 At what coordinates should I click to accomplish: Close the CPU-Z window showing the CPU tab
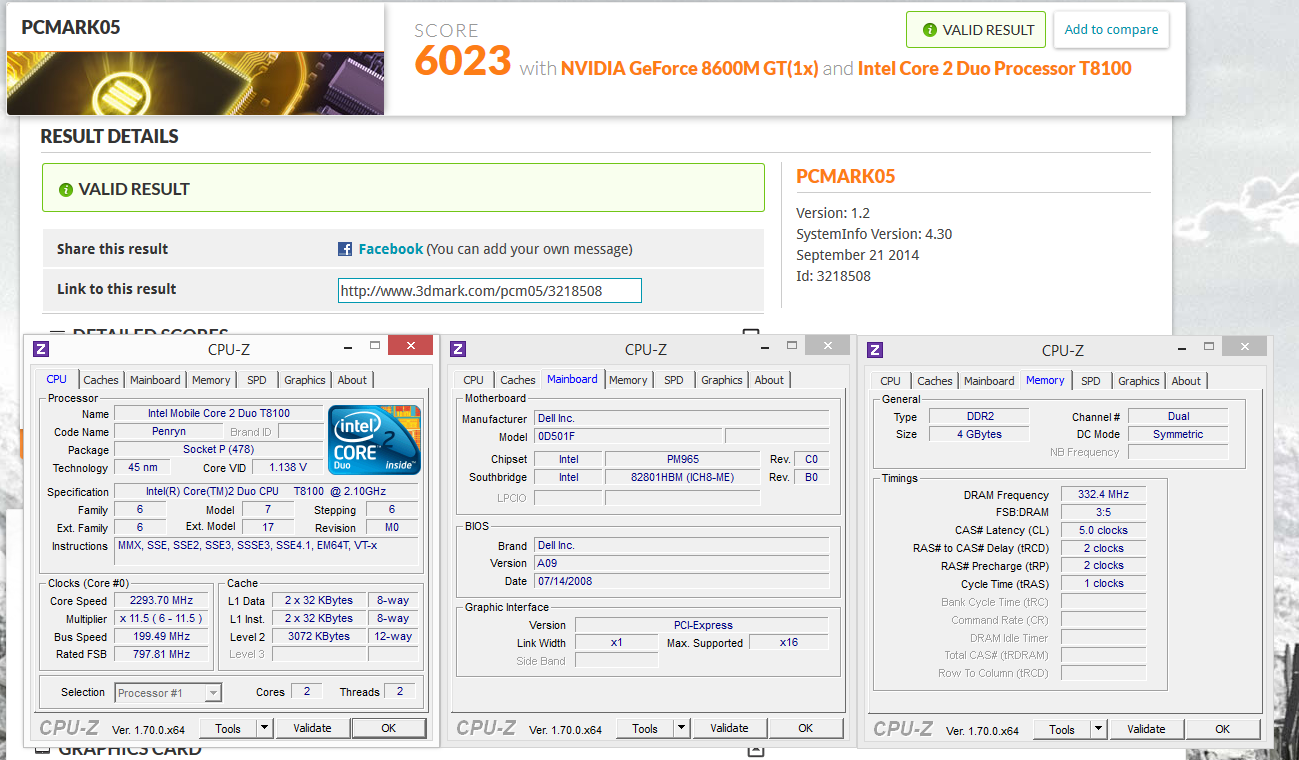pyautogui.click(x=410, y=346)
